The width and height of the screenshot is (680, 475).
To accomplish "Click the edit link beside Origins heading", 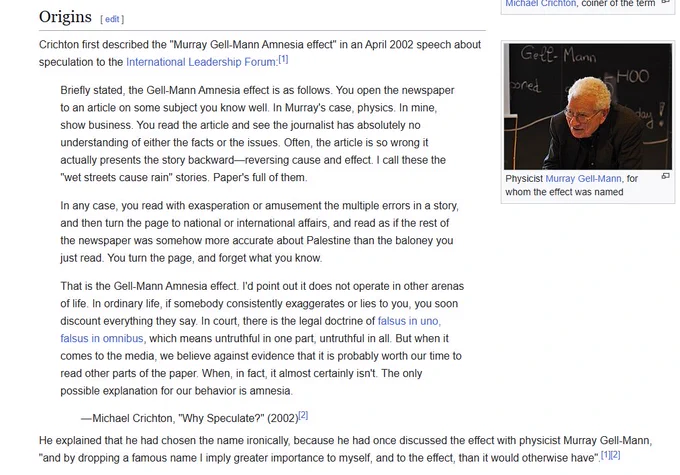I will click(112, 19).
